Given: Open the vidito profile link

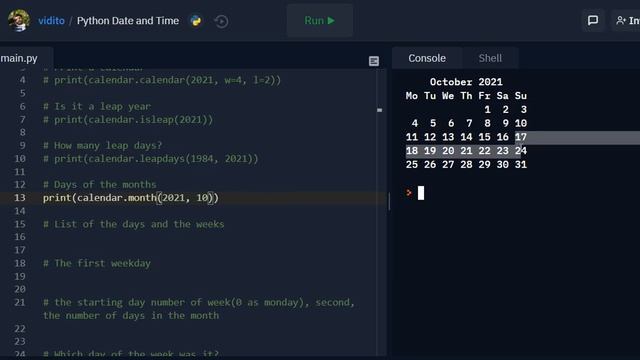Looking at the screenshot, I should coord(51,21).
